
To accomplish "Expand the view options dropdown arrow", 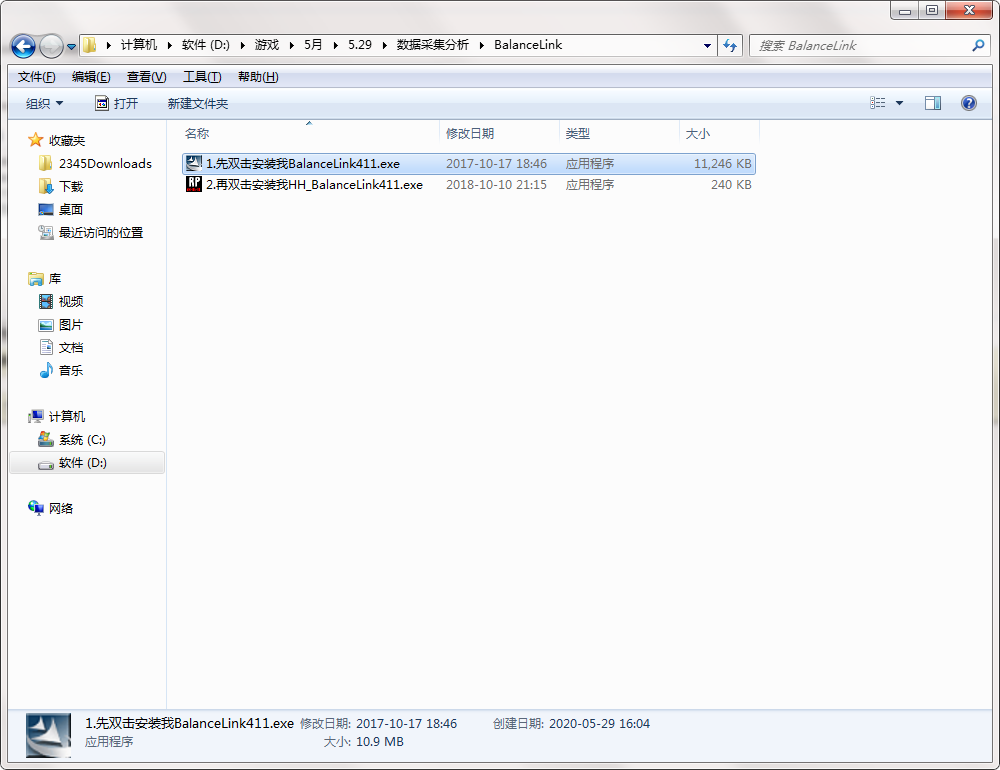I will pos(899,103).
